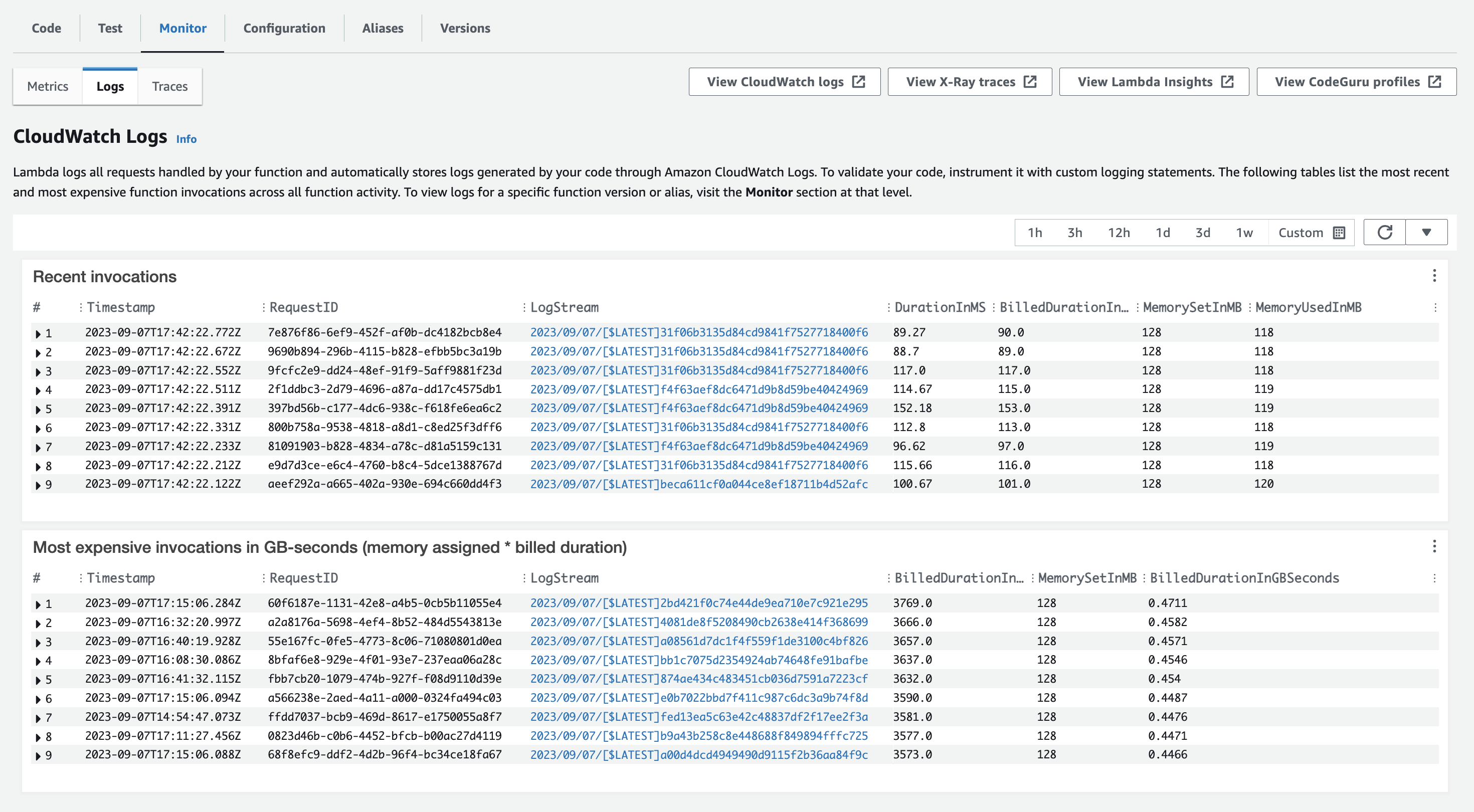Image resolution: width=1474 pixels, height=812 pixels.
Task: Open the CloudWatch Logs Info link
Action: pos(186,139)
